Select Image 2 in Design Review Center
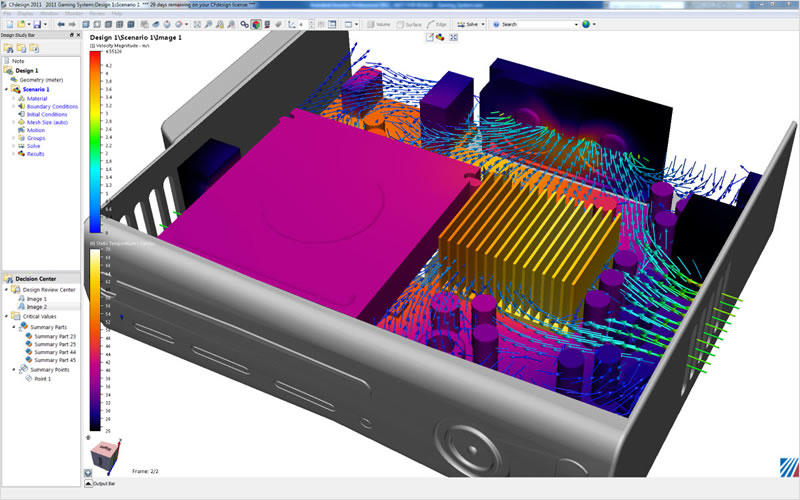 [36, 308]
